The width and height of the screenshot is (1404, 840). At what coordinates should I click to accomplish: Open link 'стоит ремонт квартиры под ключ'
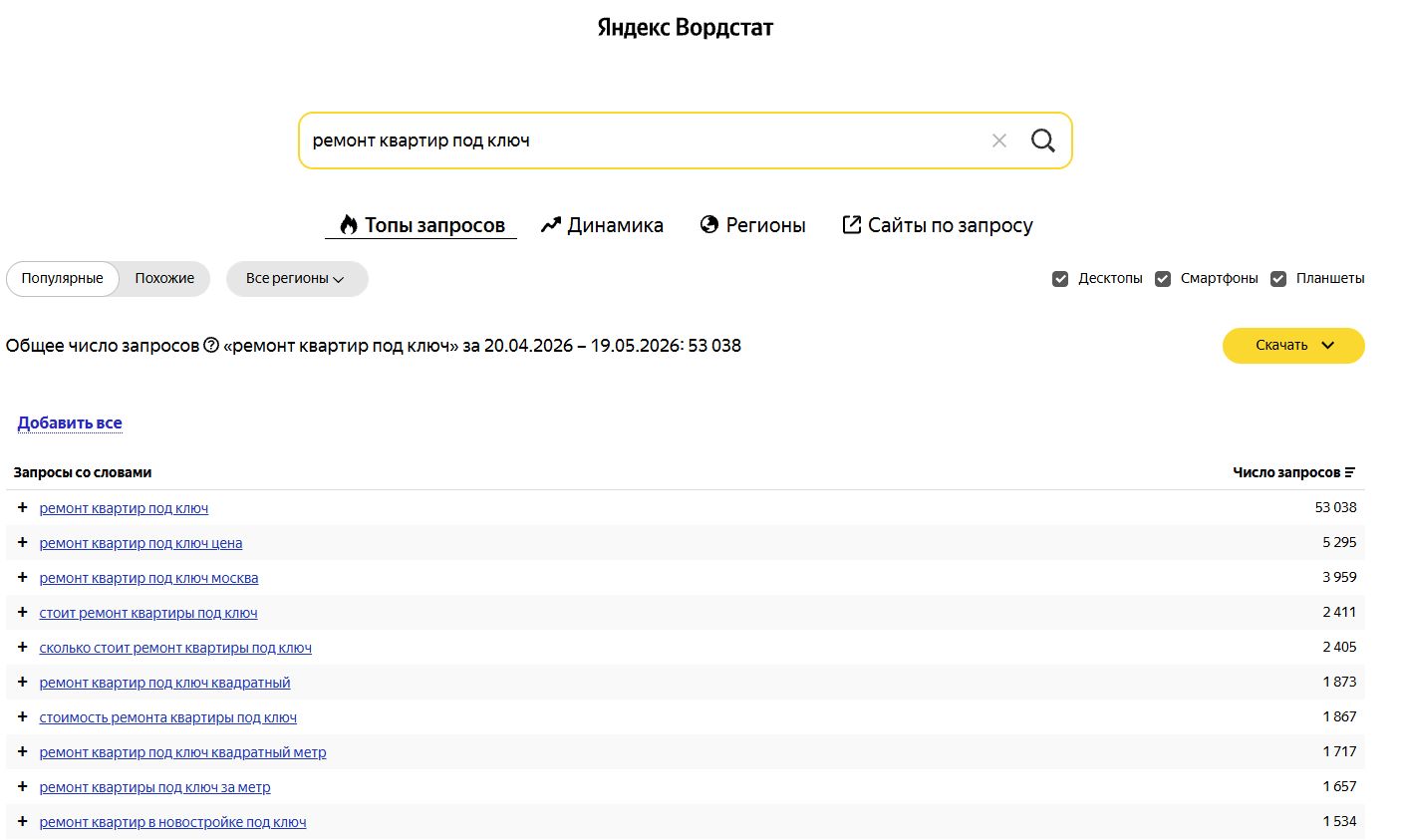coord(148,613)
